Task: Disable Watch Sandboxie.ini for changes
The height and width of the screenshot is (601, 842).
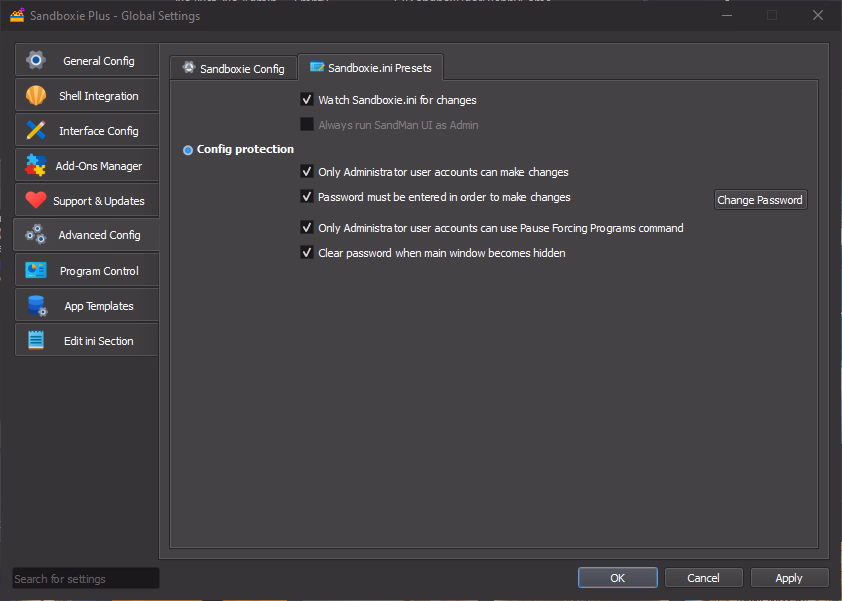Action: [x=308, y=100]
